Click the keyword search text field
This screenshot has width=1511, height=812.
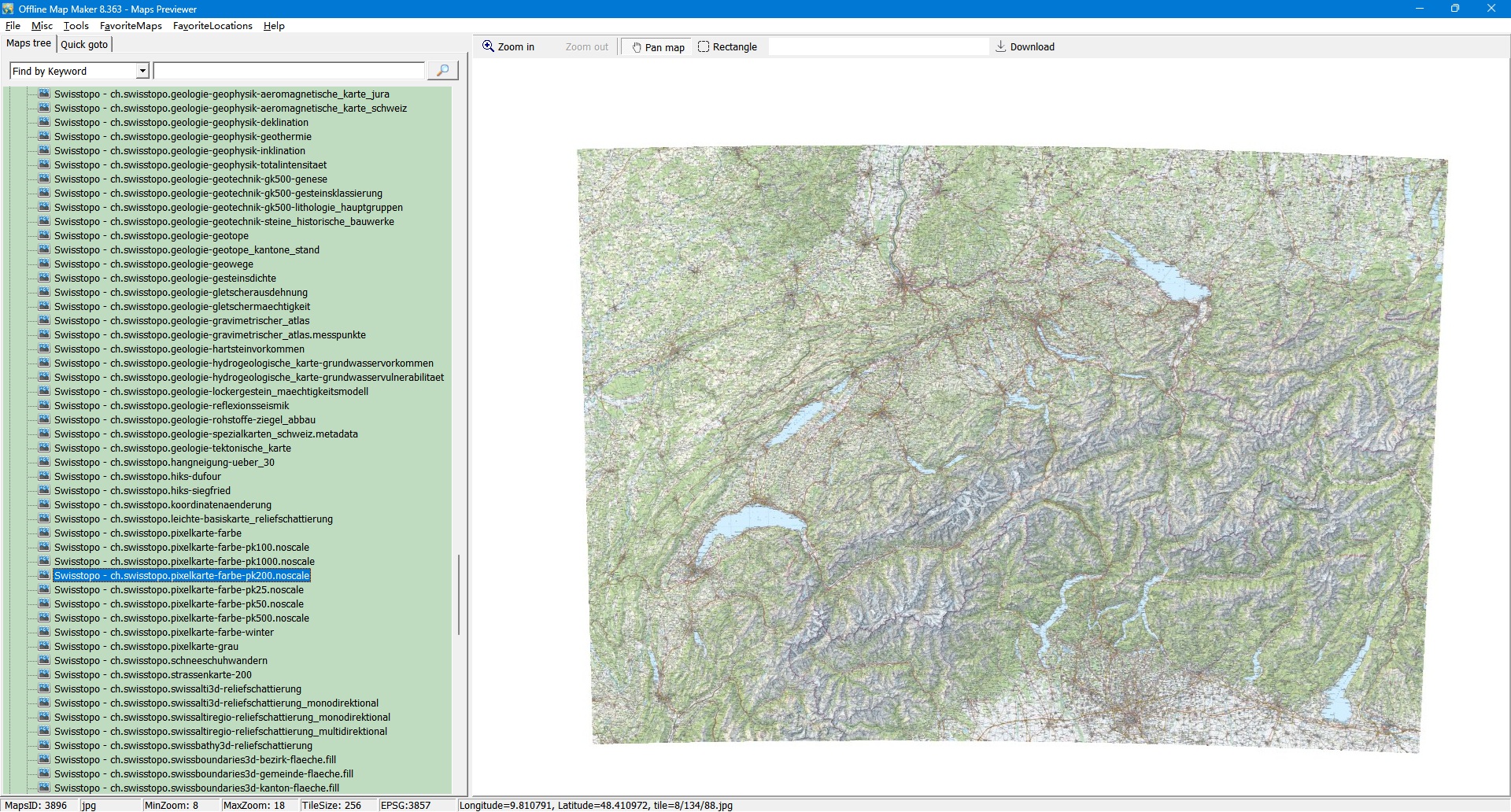click(289, 71)
